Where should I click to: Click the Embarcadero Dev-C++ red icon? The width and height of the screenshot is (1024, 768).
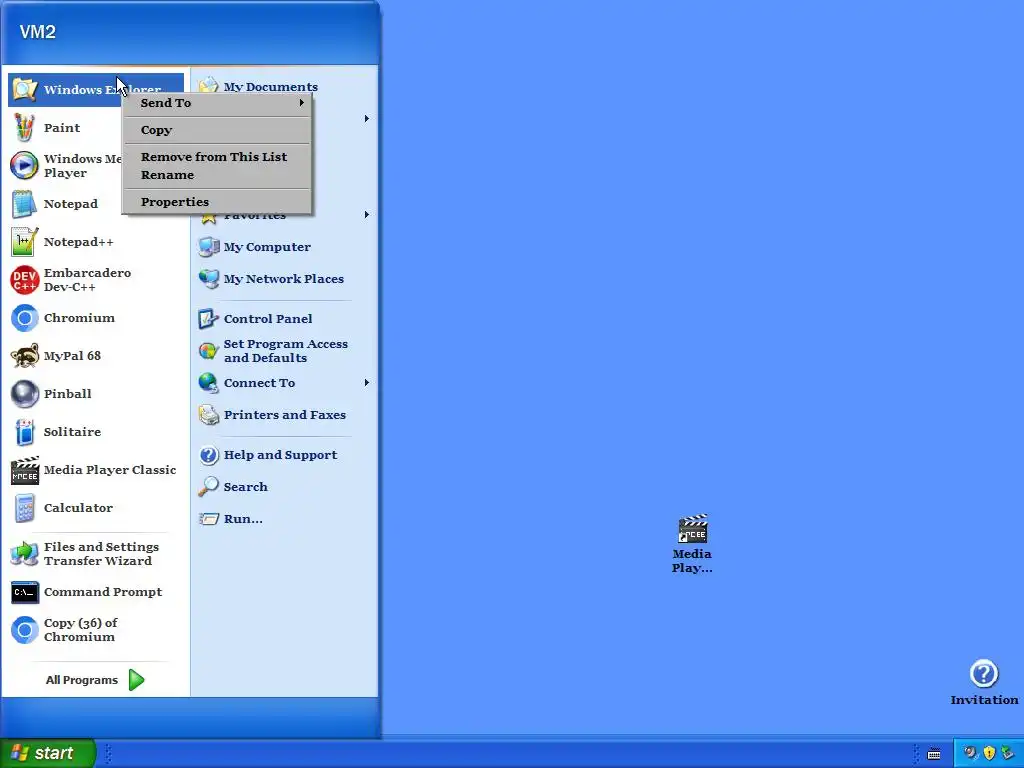[x=24, y=280]
